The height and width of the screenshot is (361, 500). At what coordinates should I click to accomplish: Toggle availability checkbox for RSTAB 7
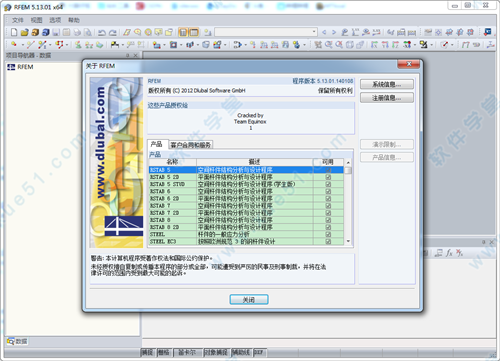[328, 206]
